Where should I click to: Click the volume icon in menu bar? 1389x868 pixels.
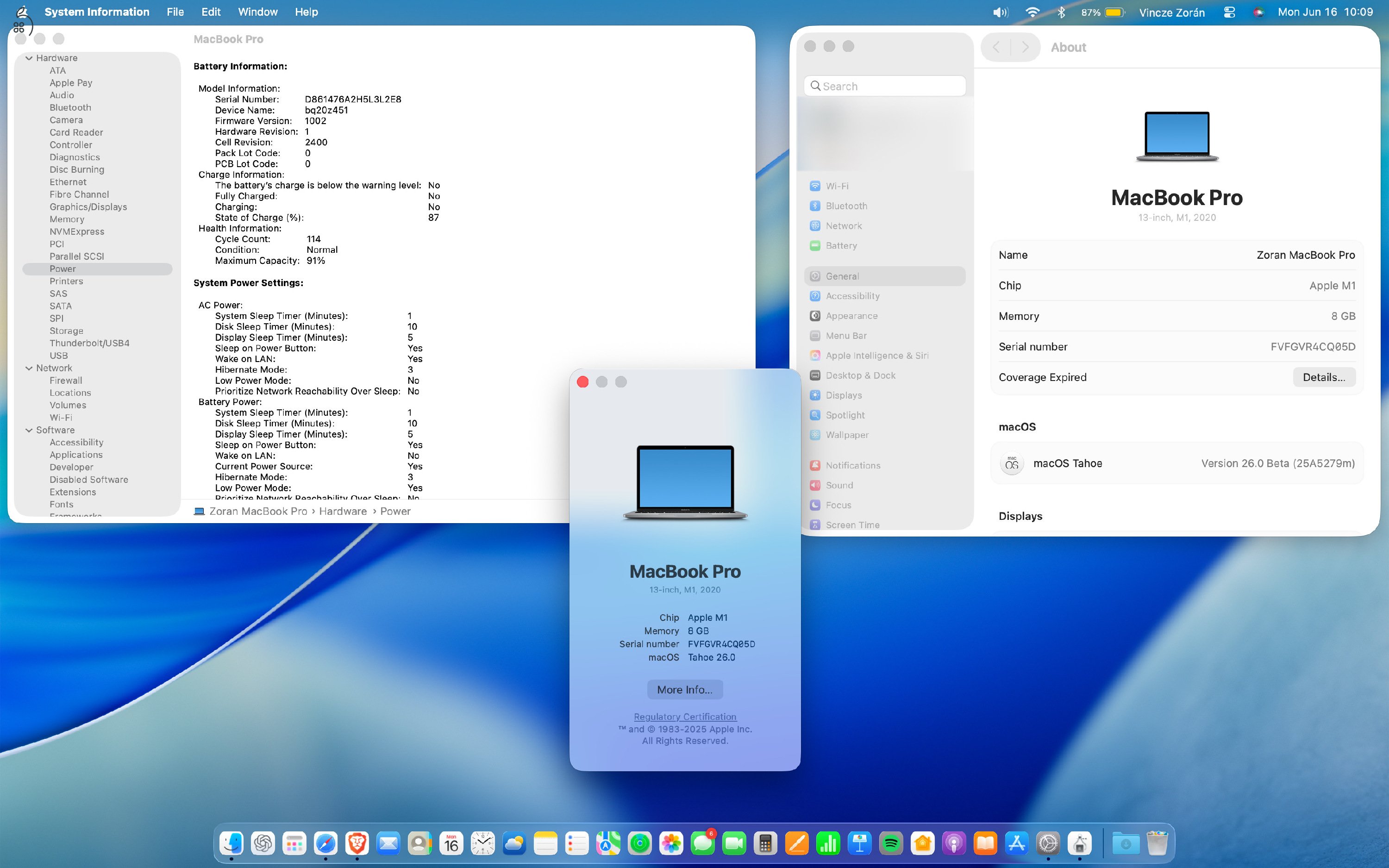click(1001, 12)
